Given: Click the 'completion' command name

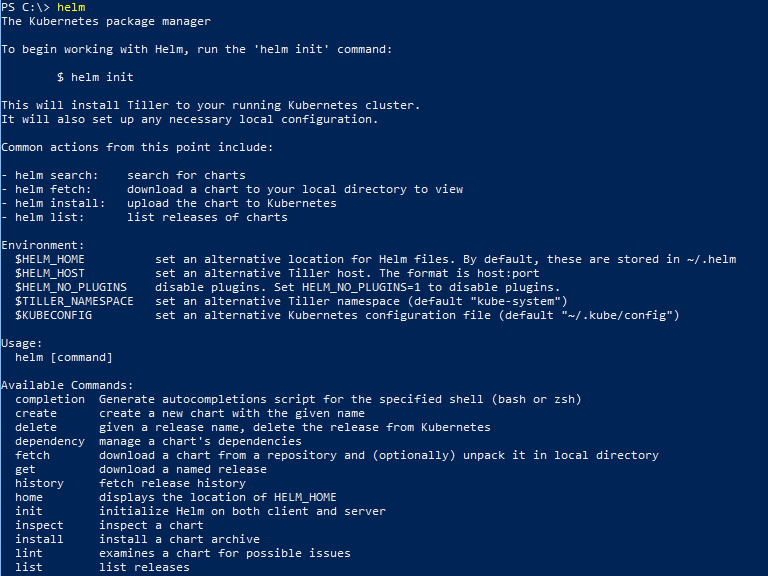Looking at the screenshot, I should pyautogui.click(x=50, y=399).
